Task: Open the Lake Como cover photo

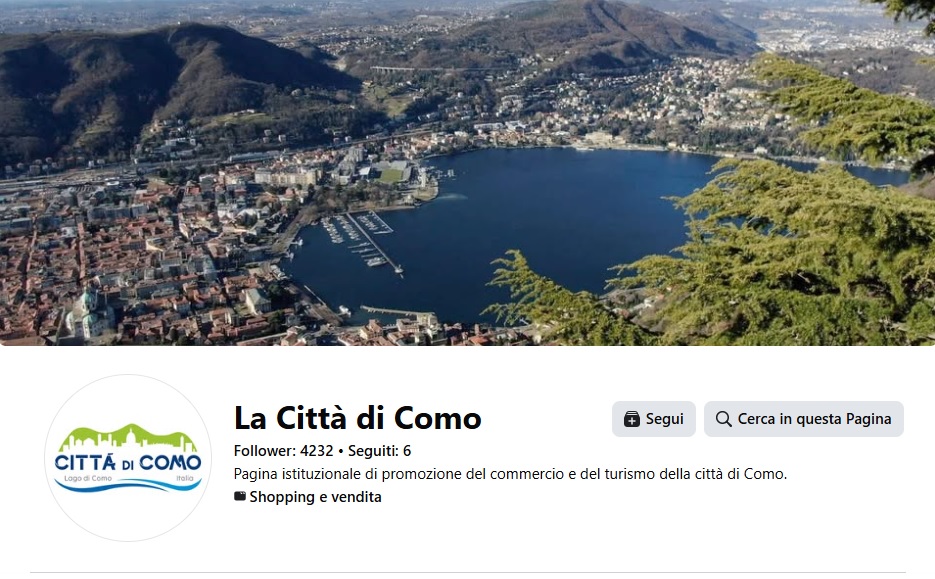Action: coord(468,173)
